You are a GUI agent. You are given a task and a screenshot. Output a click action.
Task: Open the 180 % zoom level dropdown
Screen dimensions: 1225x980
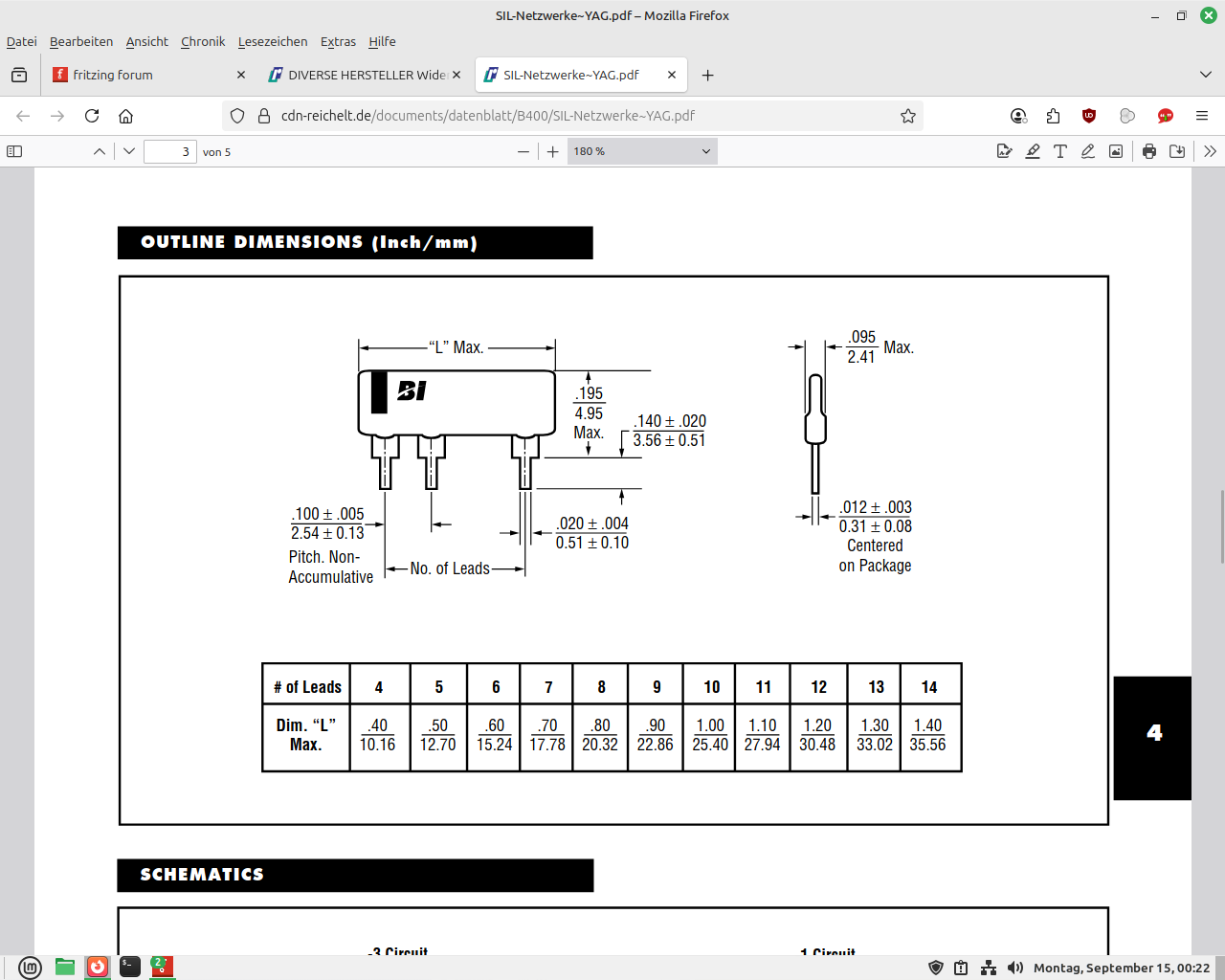(x=641, y=151)
